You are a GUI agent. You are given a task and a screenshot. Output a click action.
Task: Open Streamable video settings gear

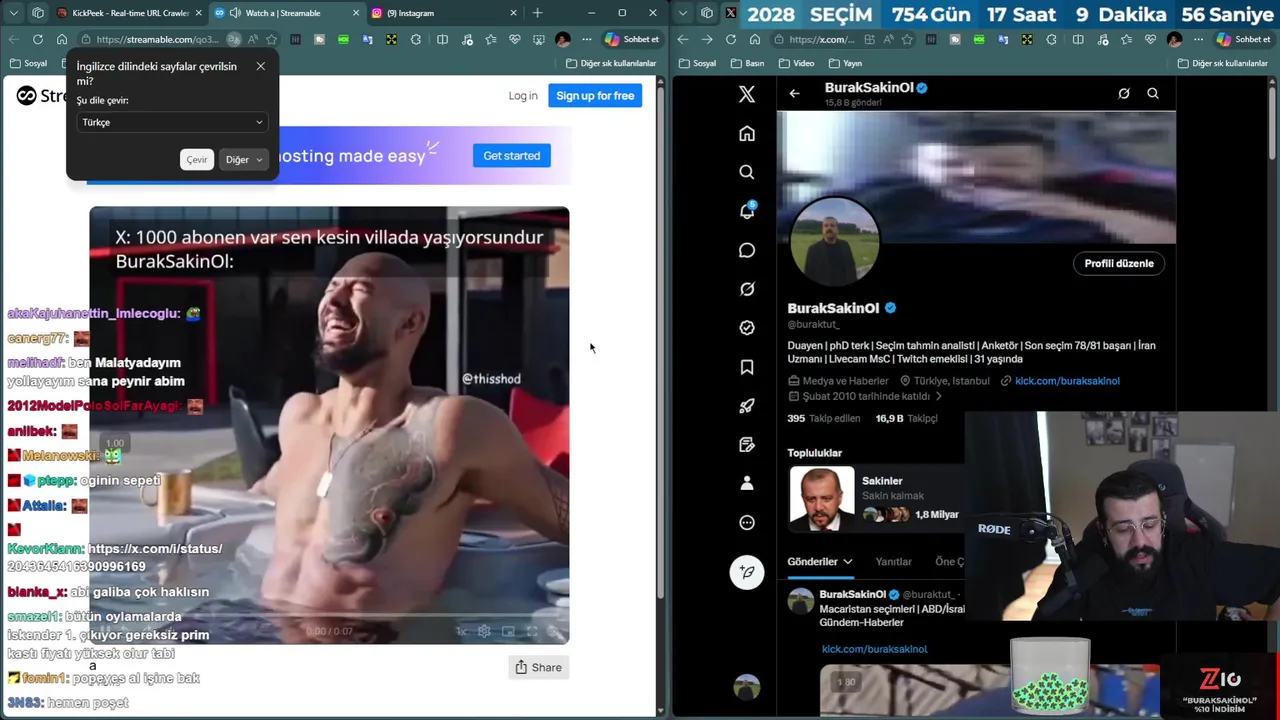click(484, 631)
